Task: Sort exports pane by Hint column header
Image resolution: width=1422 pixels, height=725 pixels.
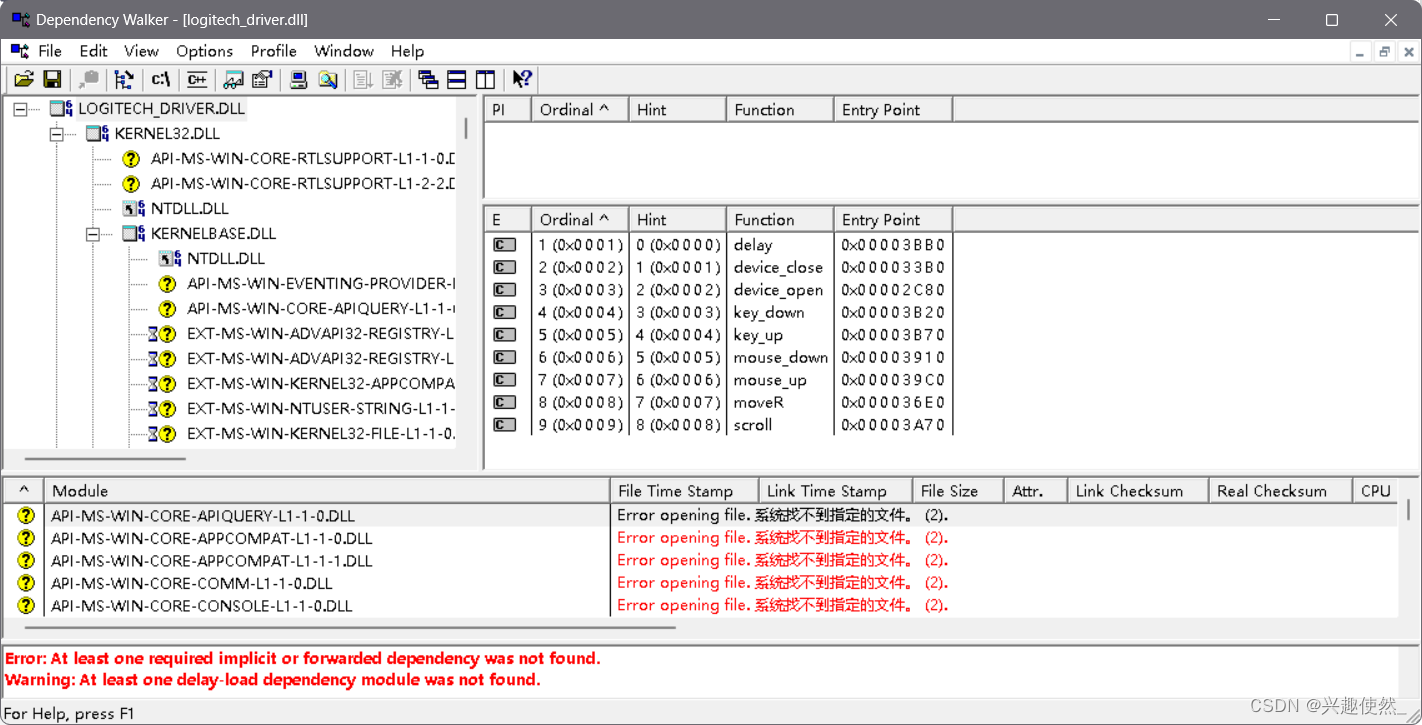Action: pyautogui.click(x=677, y=220)
